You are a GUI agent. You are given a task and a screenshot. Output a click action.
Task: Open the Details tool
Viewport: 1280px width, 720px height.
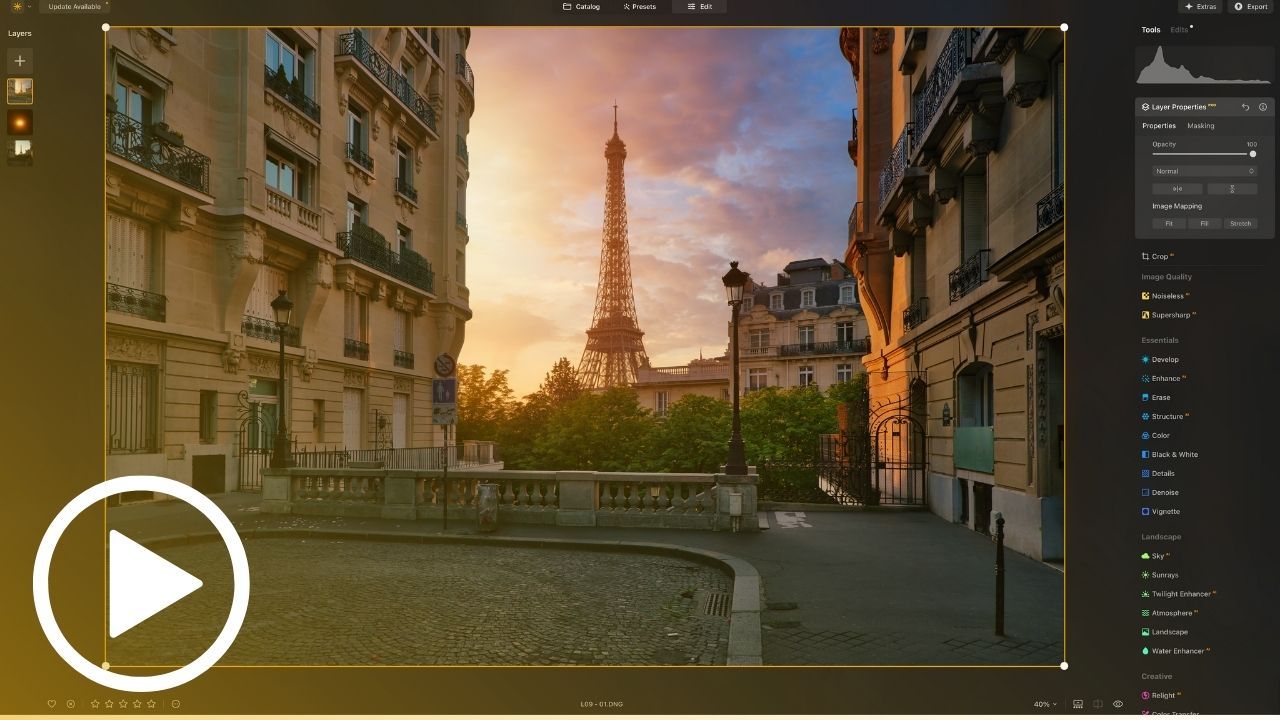pyautogui.click(x=1158, y=474)
